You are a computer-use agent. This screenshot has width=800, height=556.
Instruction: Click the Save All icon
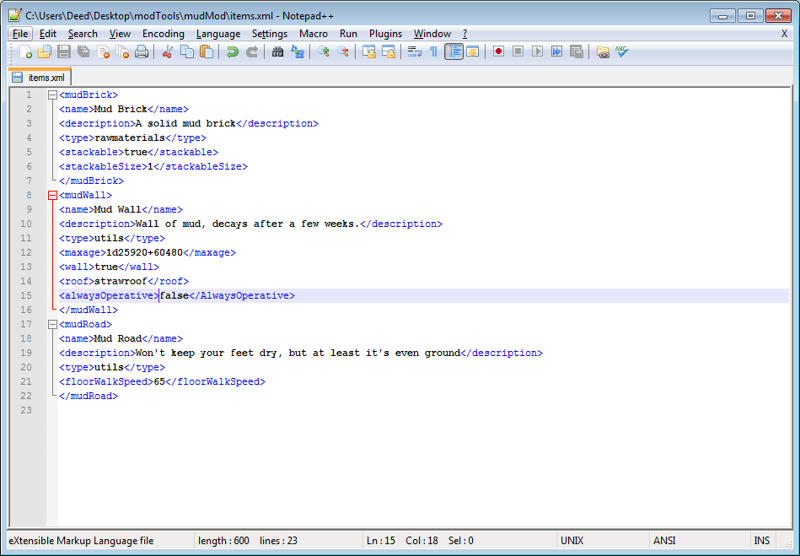[x=83, y=52]
